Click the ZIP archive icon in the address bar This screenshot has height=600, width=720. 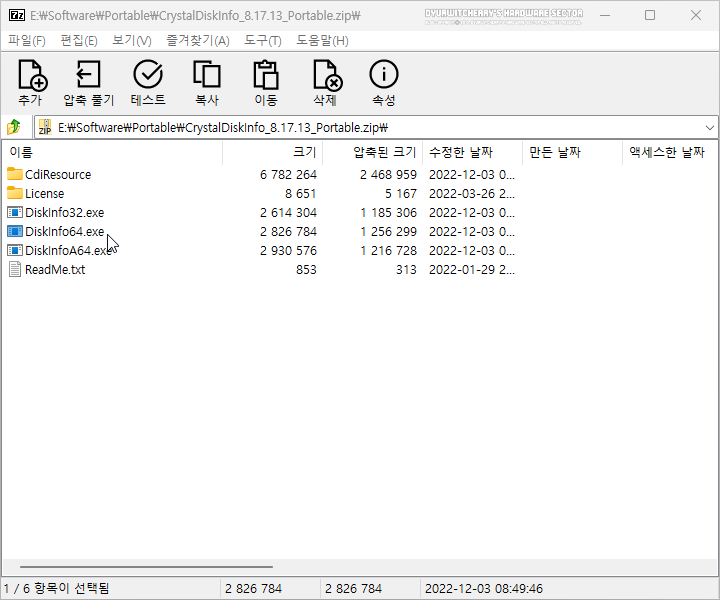point(45,127)
